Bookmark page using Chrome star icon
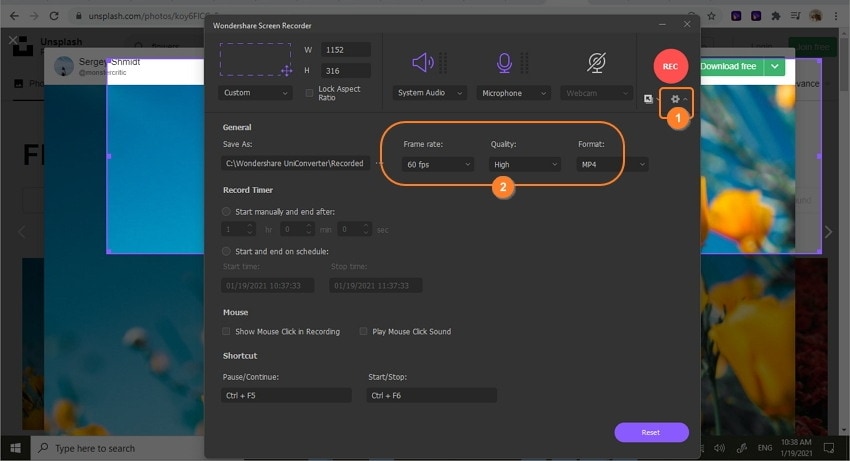850x461 pixels. pyautogui.click(x=711, y=16)
